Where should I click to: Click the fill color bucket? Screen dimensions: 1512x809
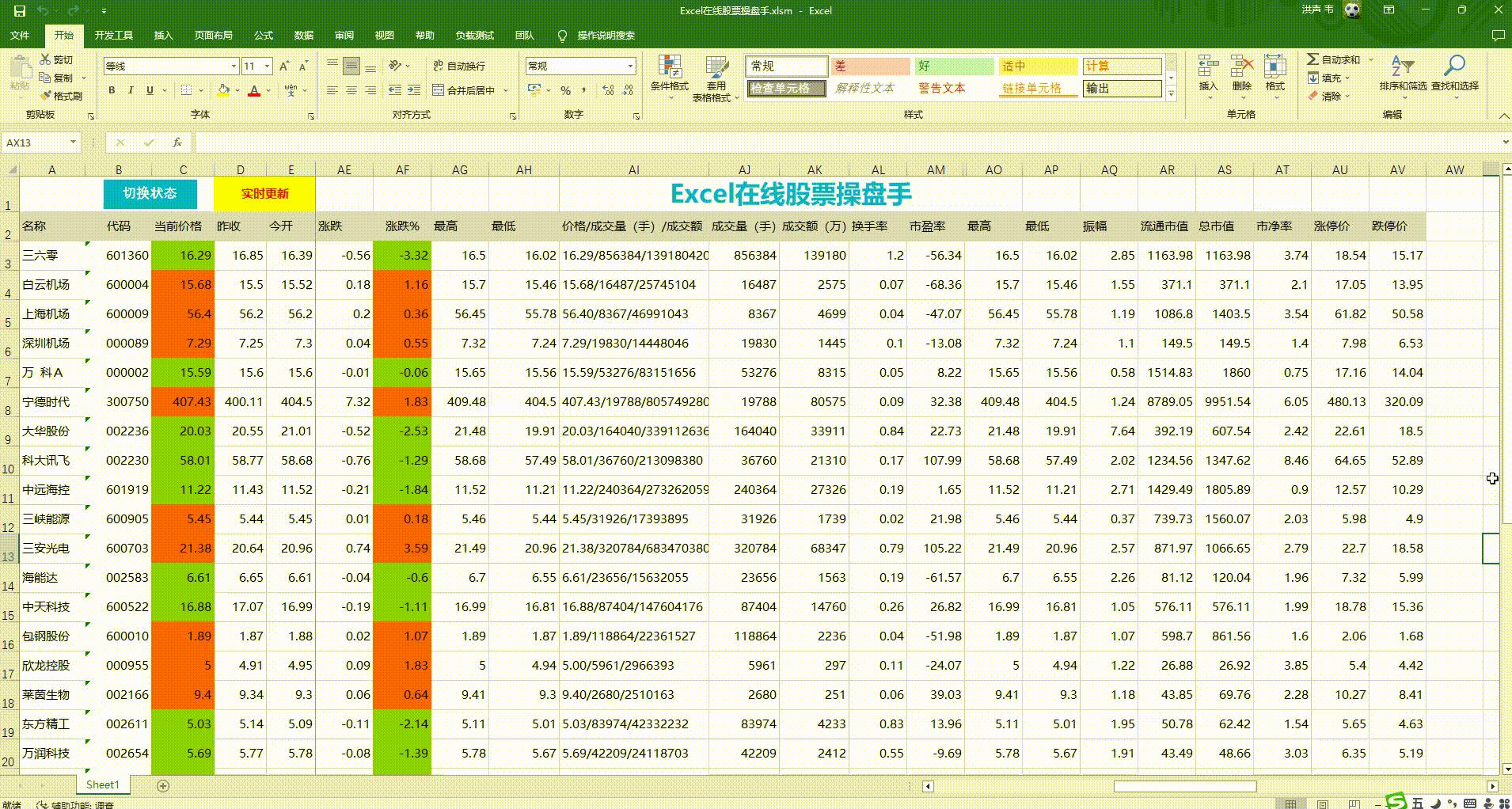223,90
